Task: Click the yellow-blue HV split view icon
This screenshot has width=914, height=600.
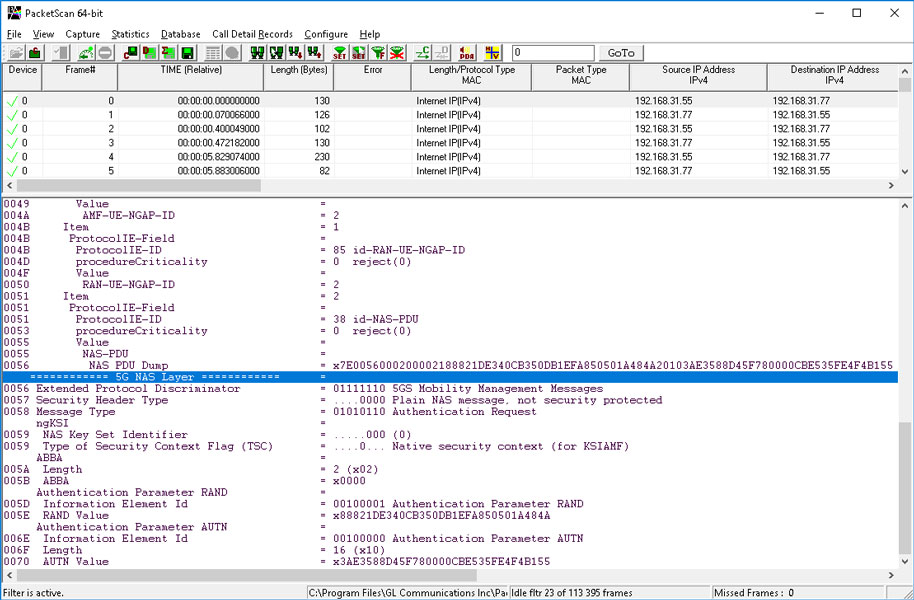Action: pyautogui.click(x=493, y=53)
